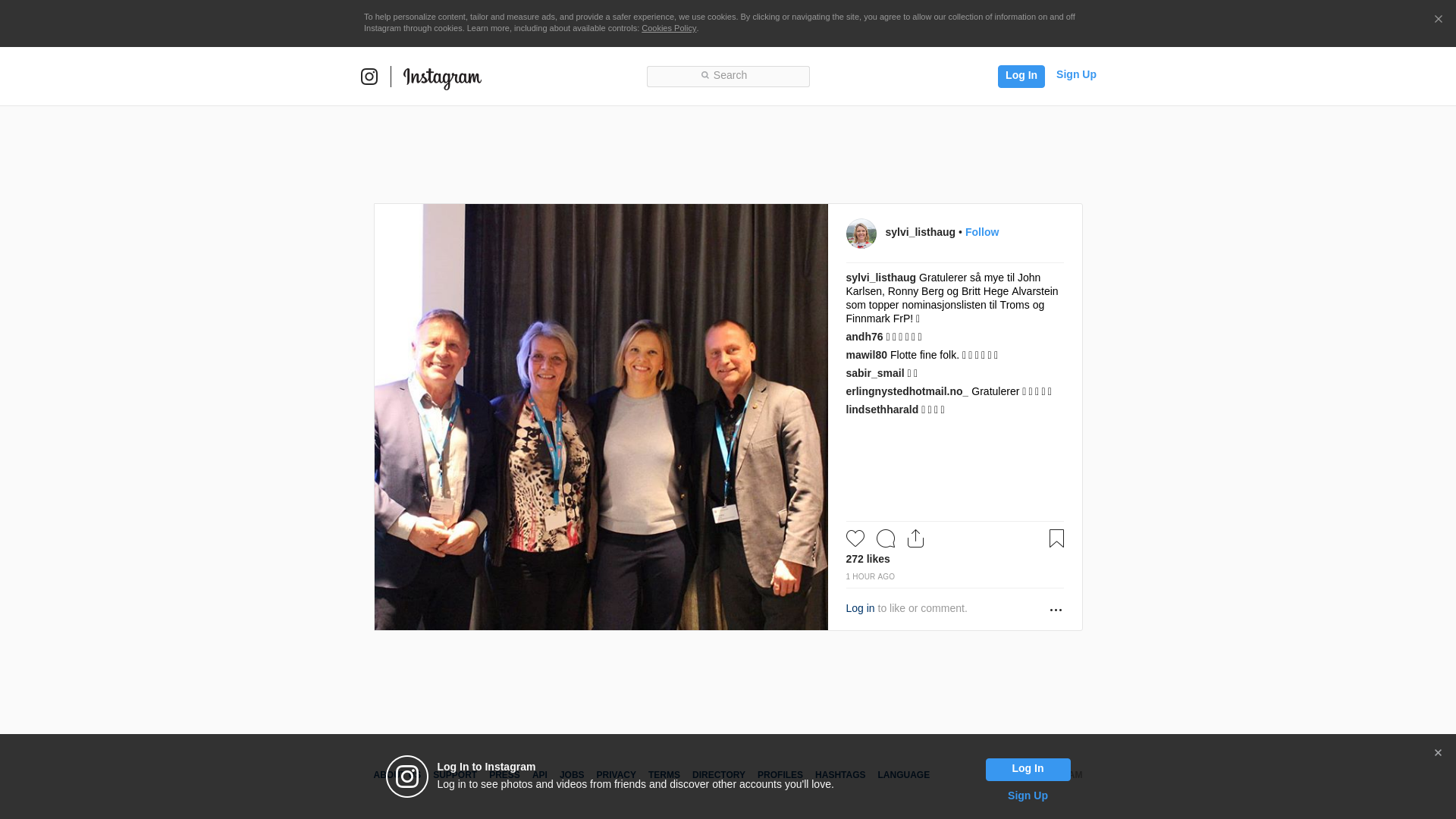Click the Log In button in bottom banner
The image size is (1456, 819).
(1028, 770)
